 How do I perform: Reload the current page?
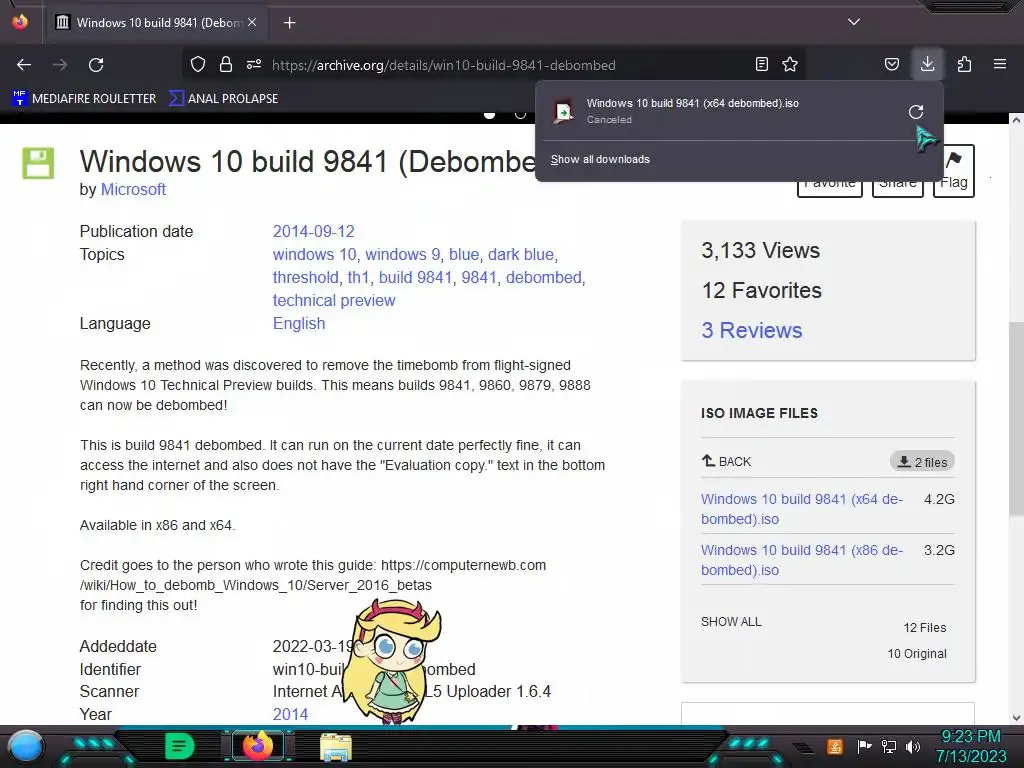[96, 65]
